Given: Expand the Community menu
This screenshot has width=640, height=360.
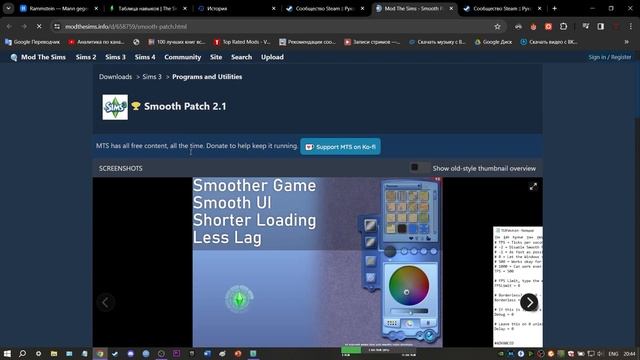Looking at the screenshot, I should pos(182,57).
